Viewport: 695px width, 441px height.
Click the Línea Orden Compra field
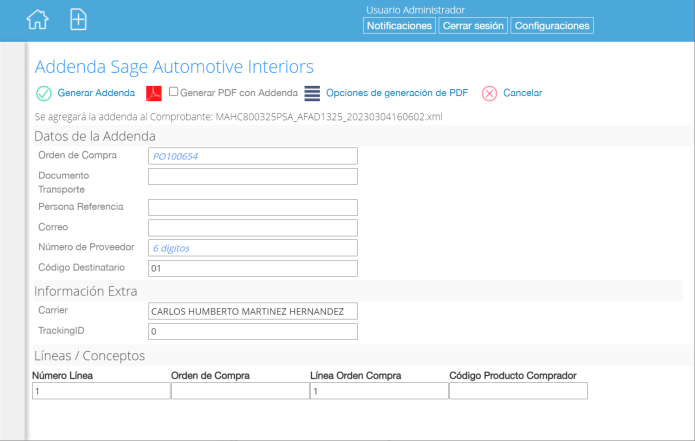pyautogui.click(x=379, y=391)
